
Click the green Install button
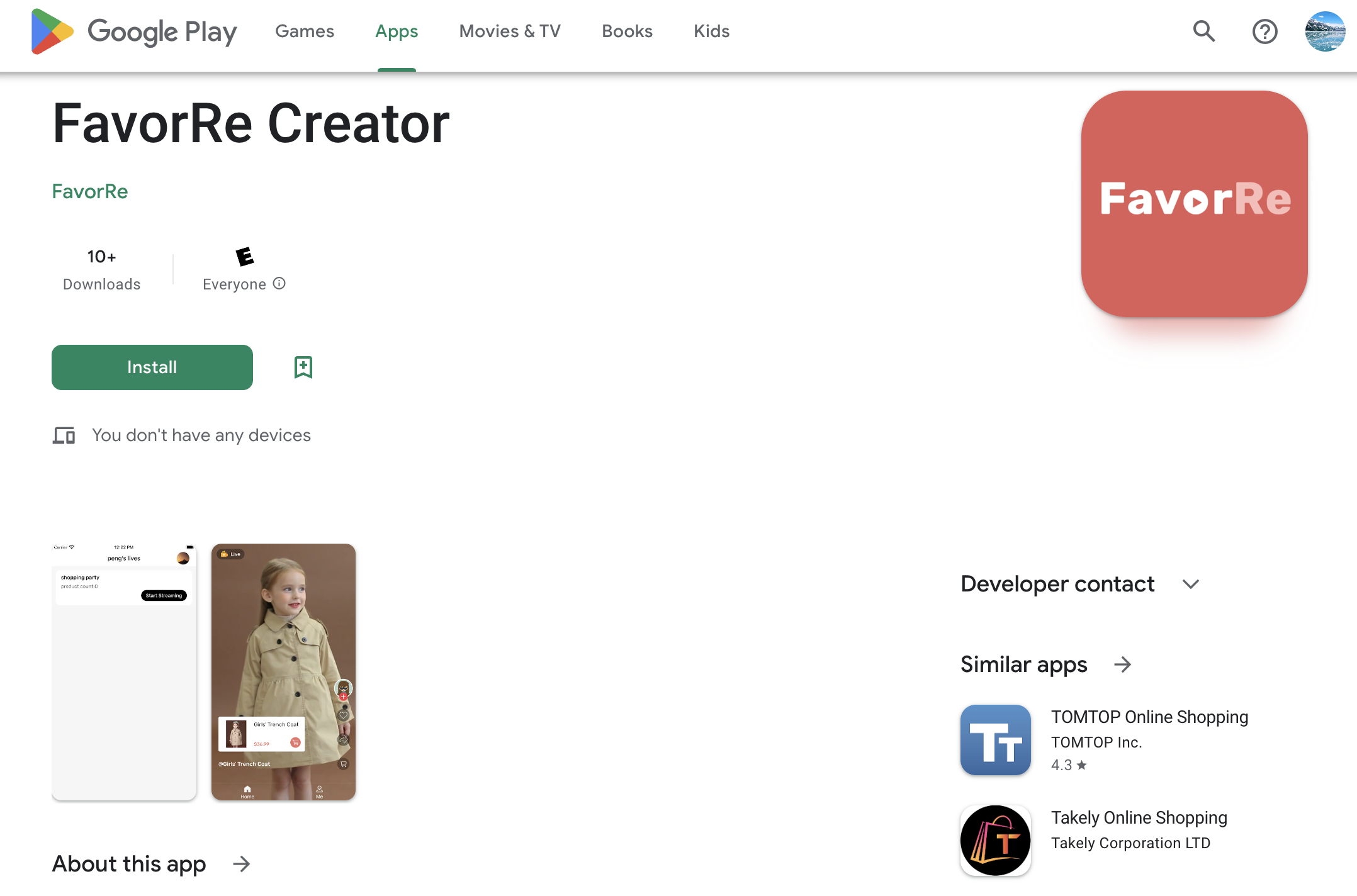click(x=152, y=367)
